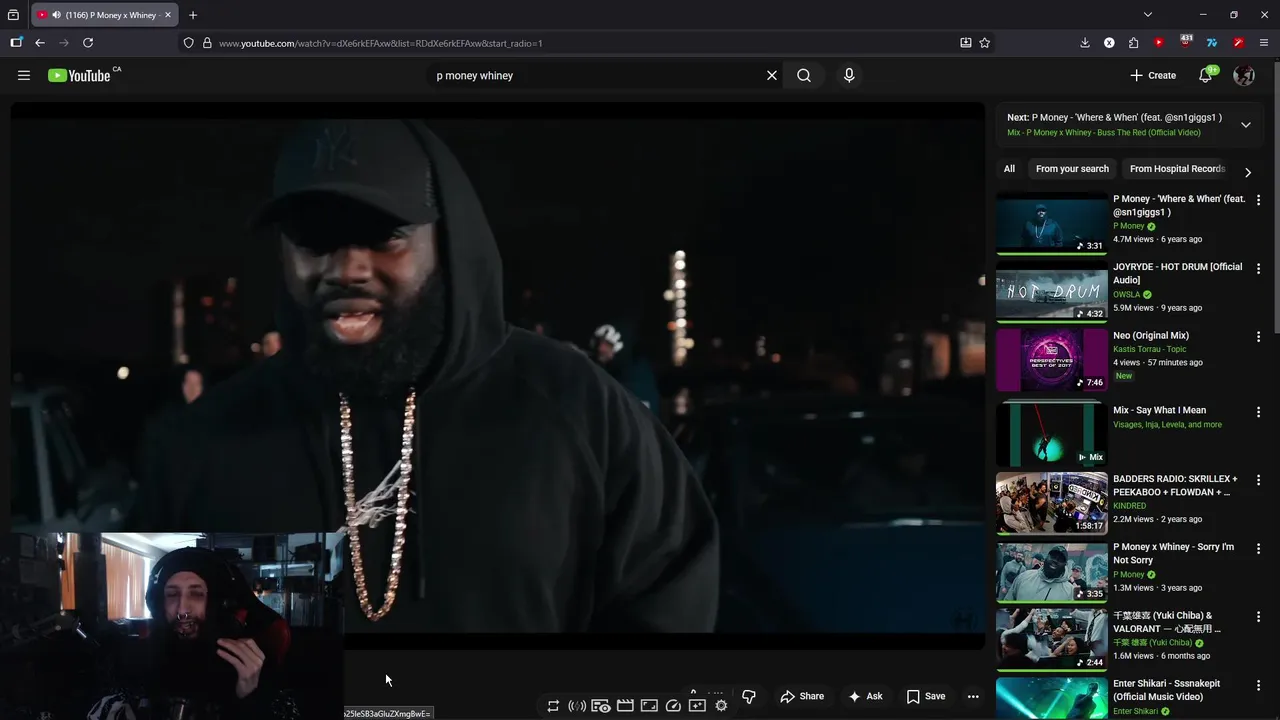Save the video to playlist
Image resolution: width=1280 pixels, height=720 pixels.
coord(925,696)
